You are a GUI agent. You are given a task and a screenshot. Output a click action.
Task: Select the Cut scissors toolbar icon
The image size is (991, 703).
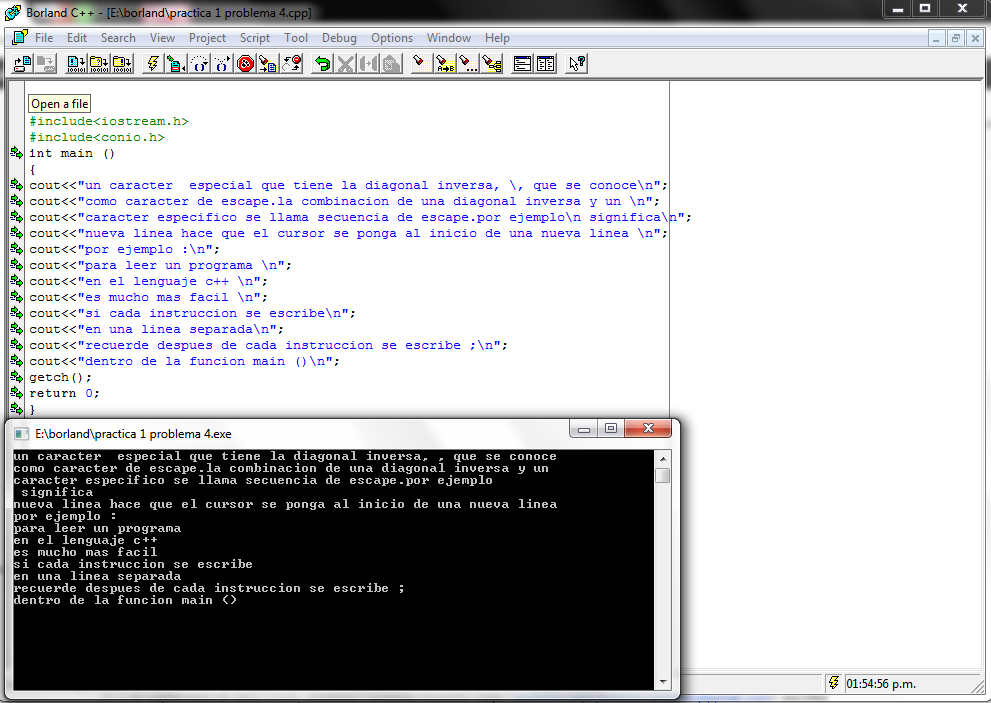[344, 63]
